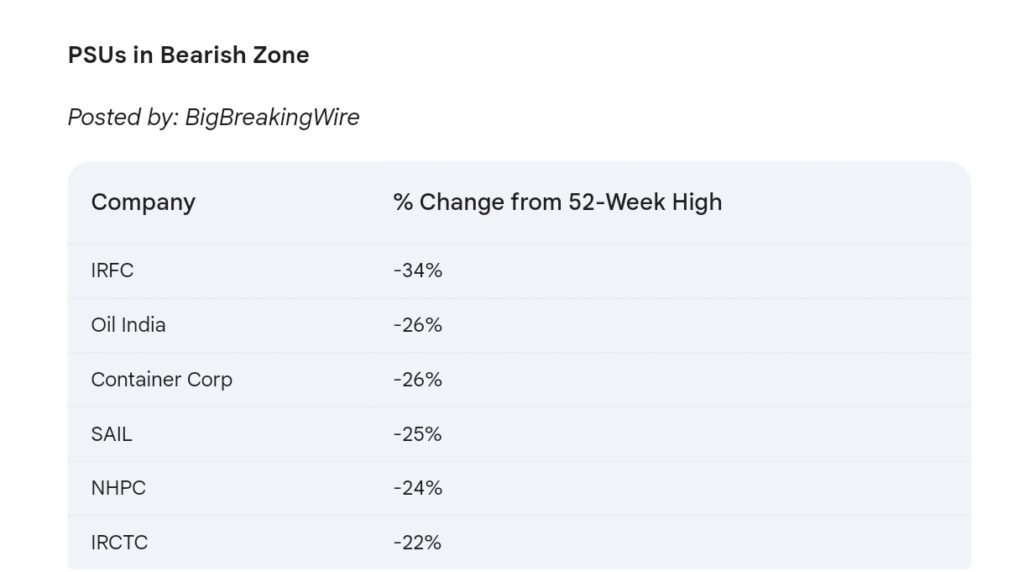Click the SAIL company cell

pyautogui.click(x=111, y=434)
